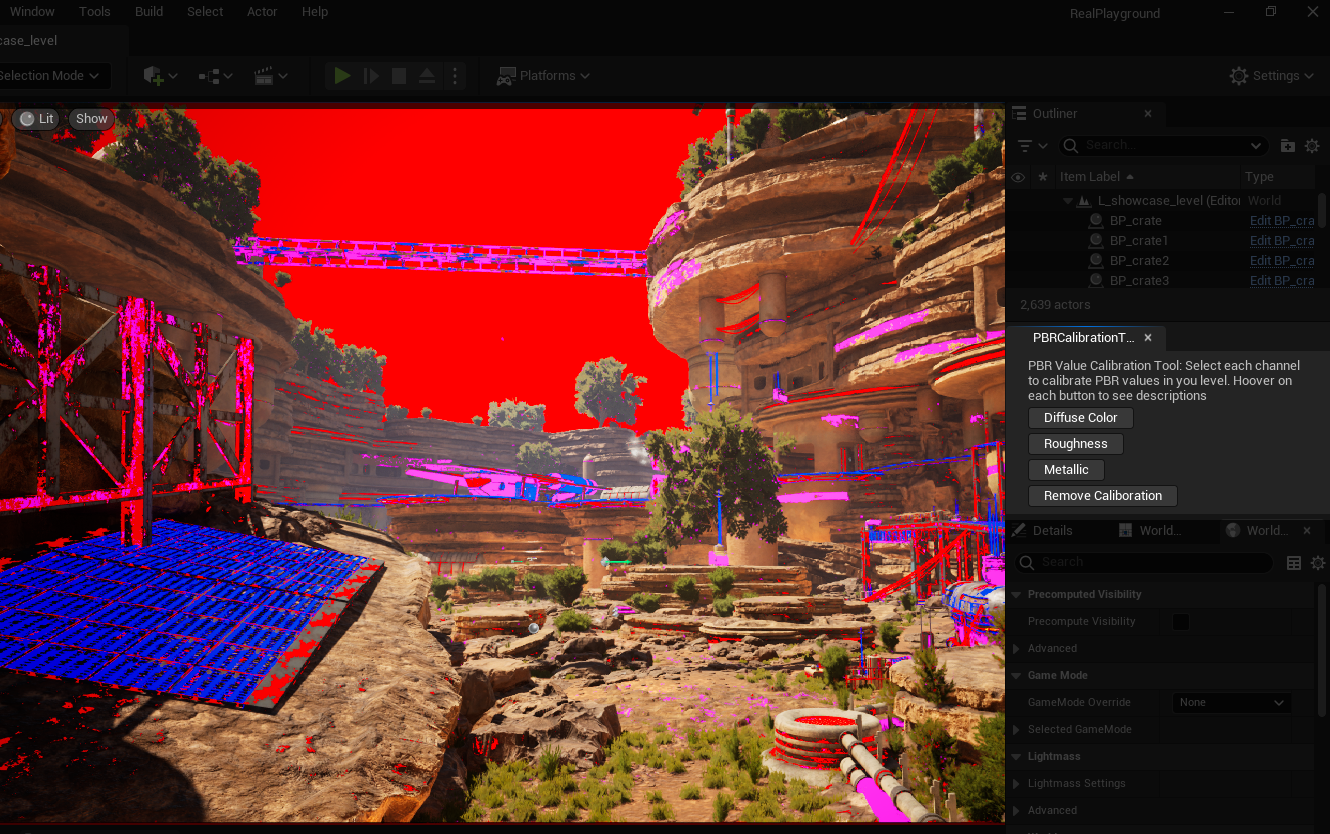Expand Advanced under Lightmass
This screenshot has height=834, width=1330.
pyautogui.click(x=1017, y=811)
